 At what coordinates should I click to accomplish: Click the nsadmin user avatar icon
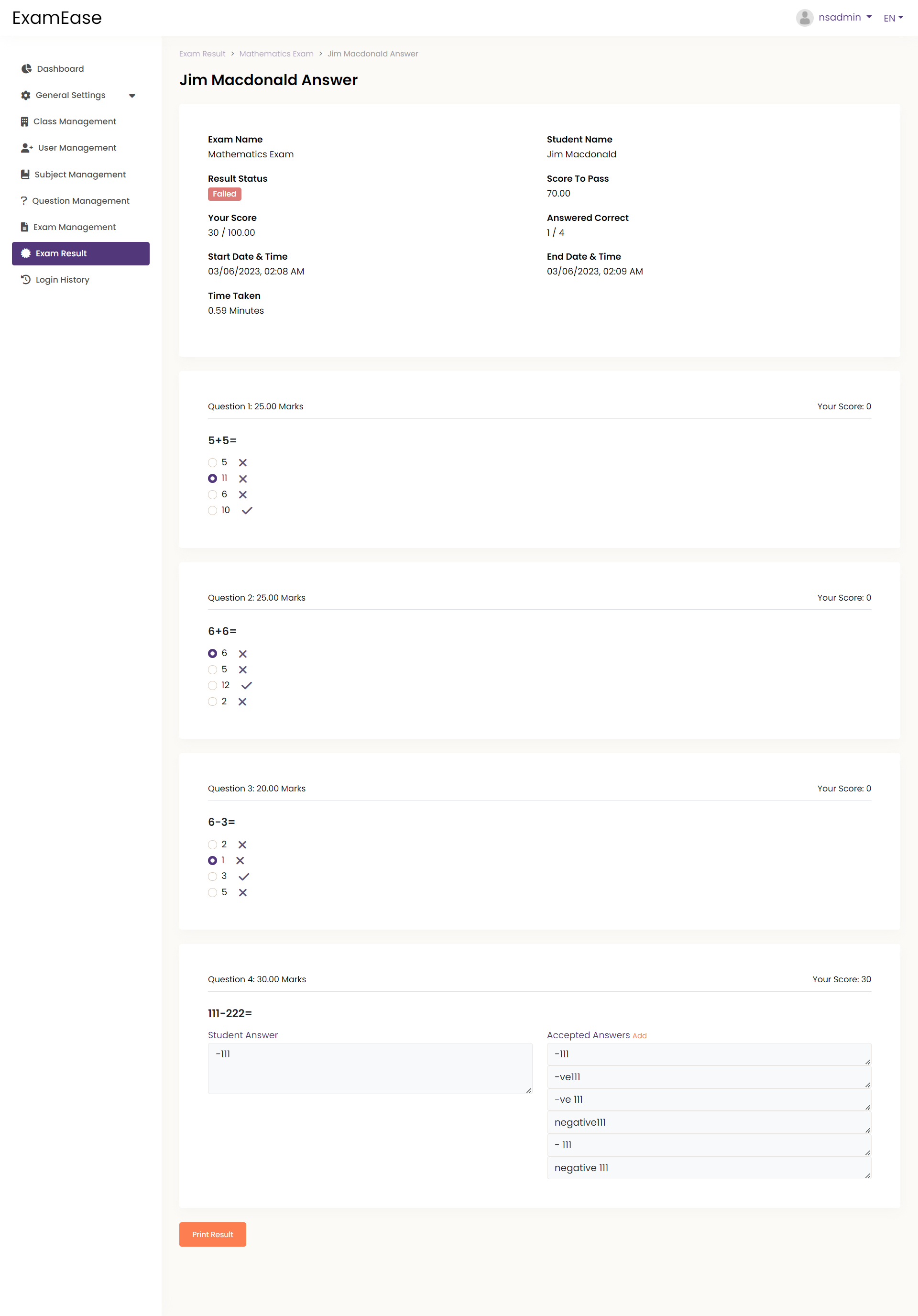click(x=805, y=18)
